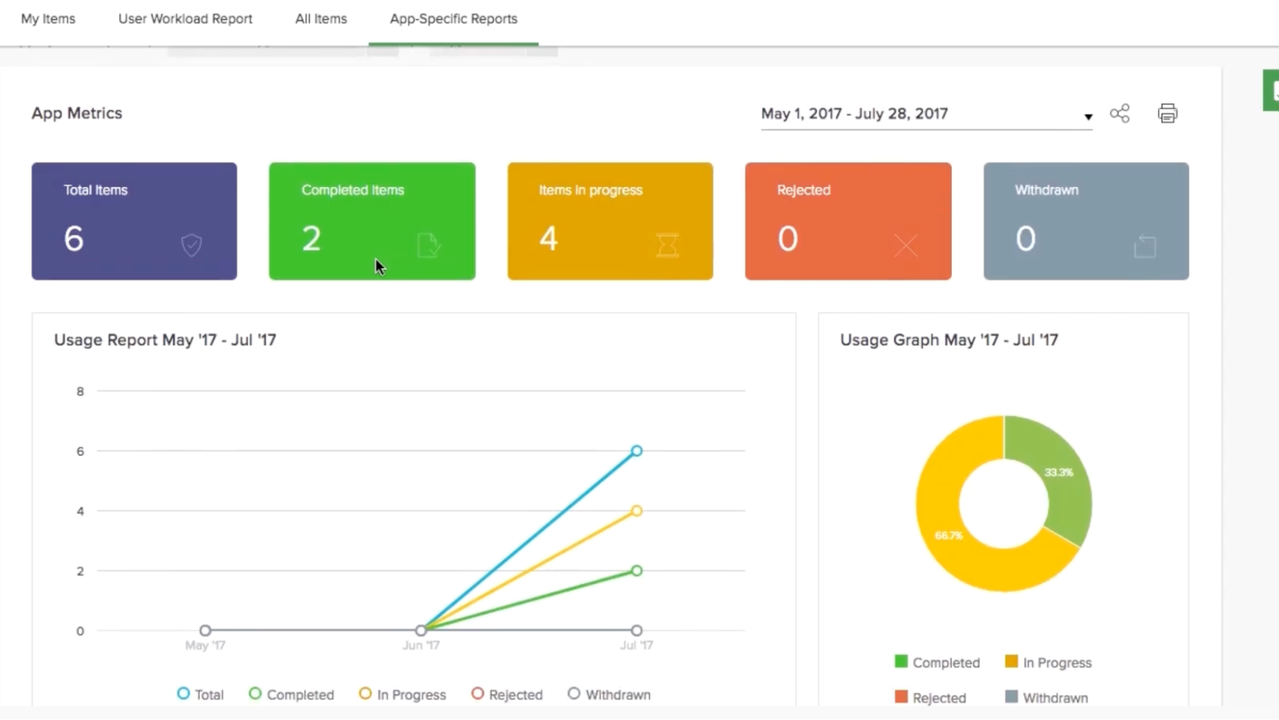1279x720 pixels.
Task: Click the share icon beside date range
Action: coord(1119,114)
